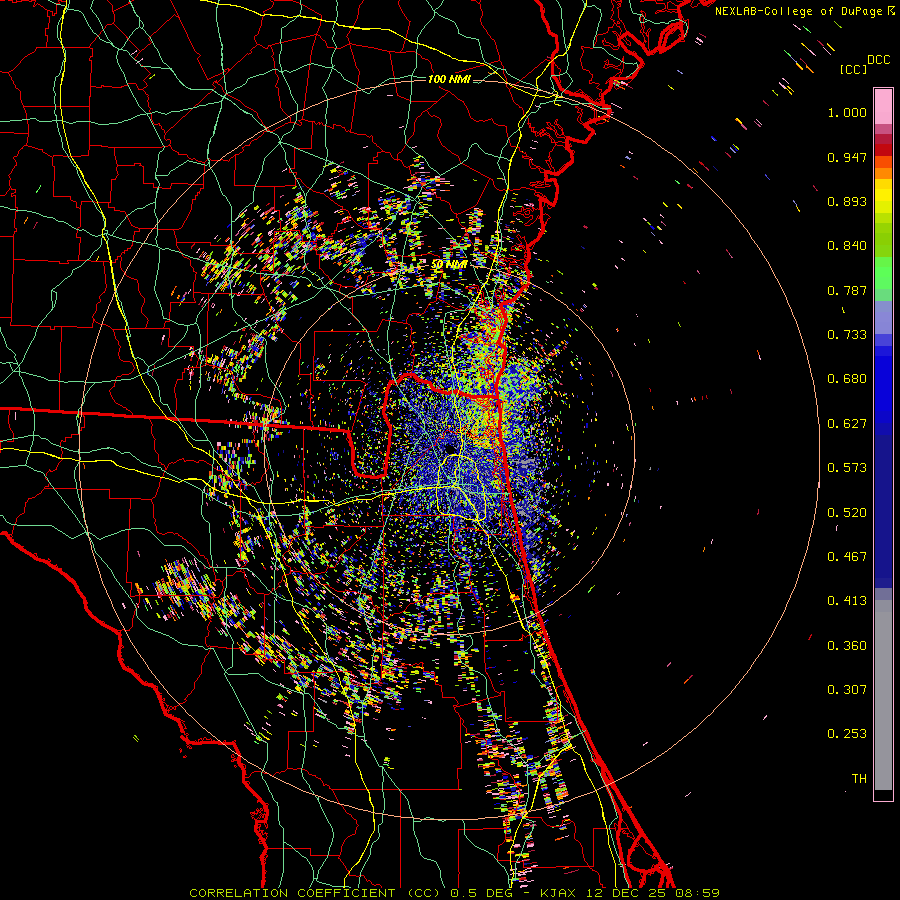Click the DCC product label above the color bar

click(879, 60)
